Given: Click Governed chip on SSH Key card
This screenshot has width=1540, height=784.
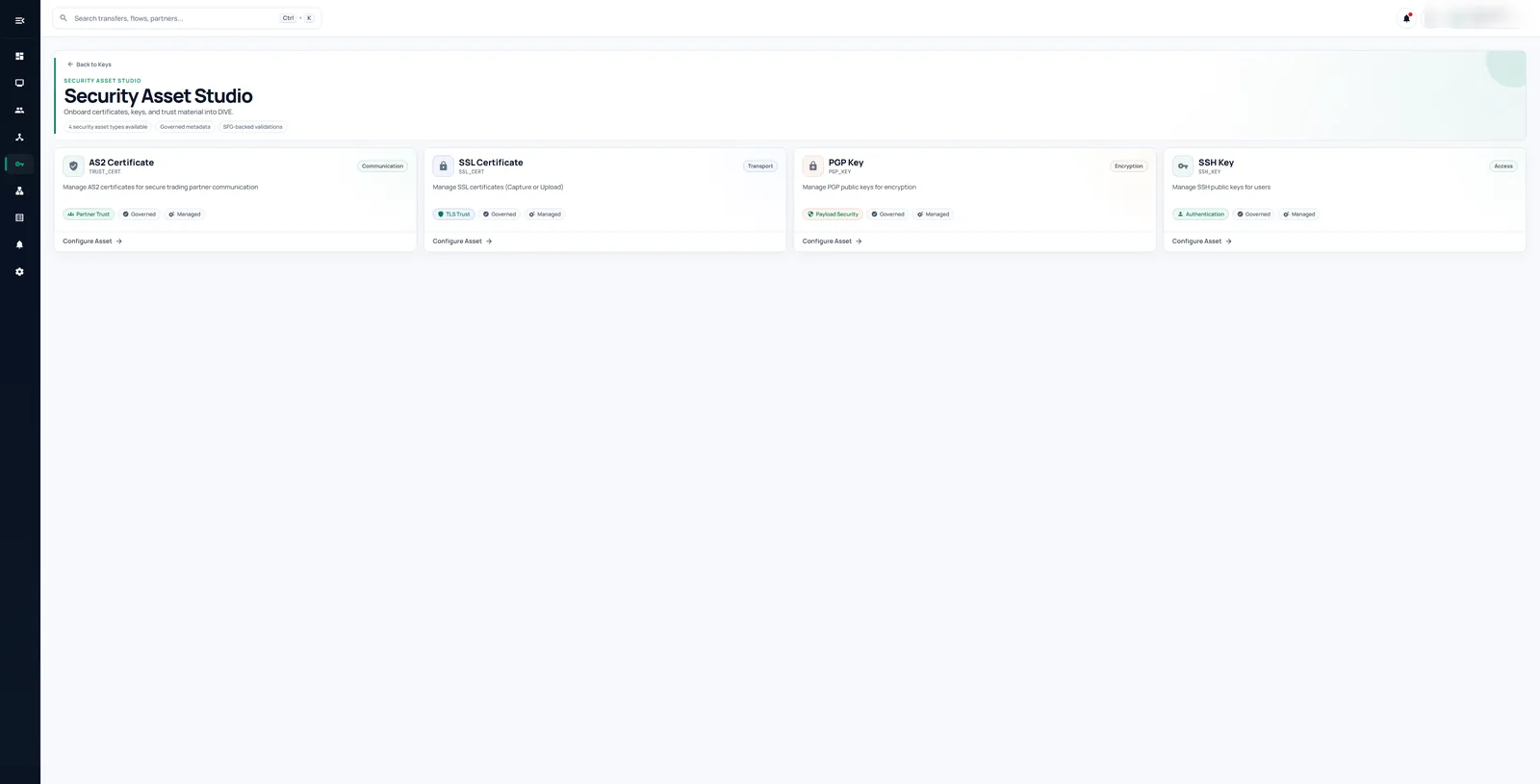Looking at the screenshot, I should pos(1253,215).
